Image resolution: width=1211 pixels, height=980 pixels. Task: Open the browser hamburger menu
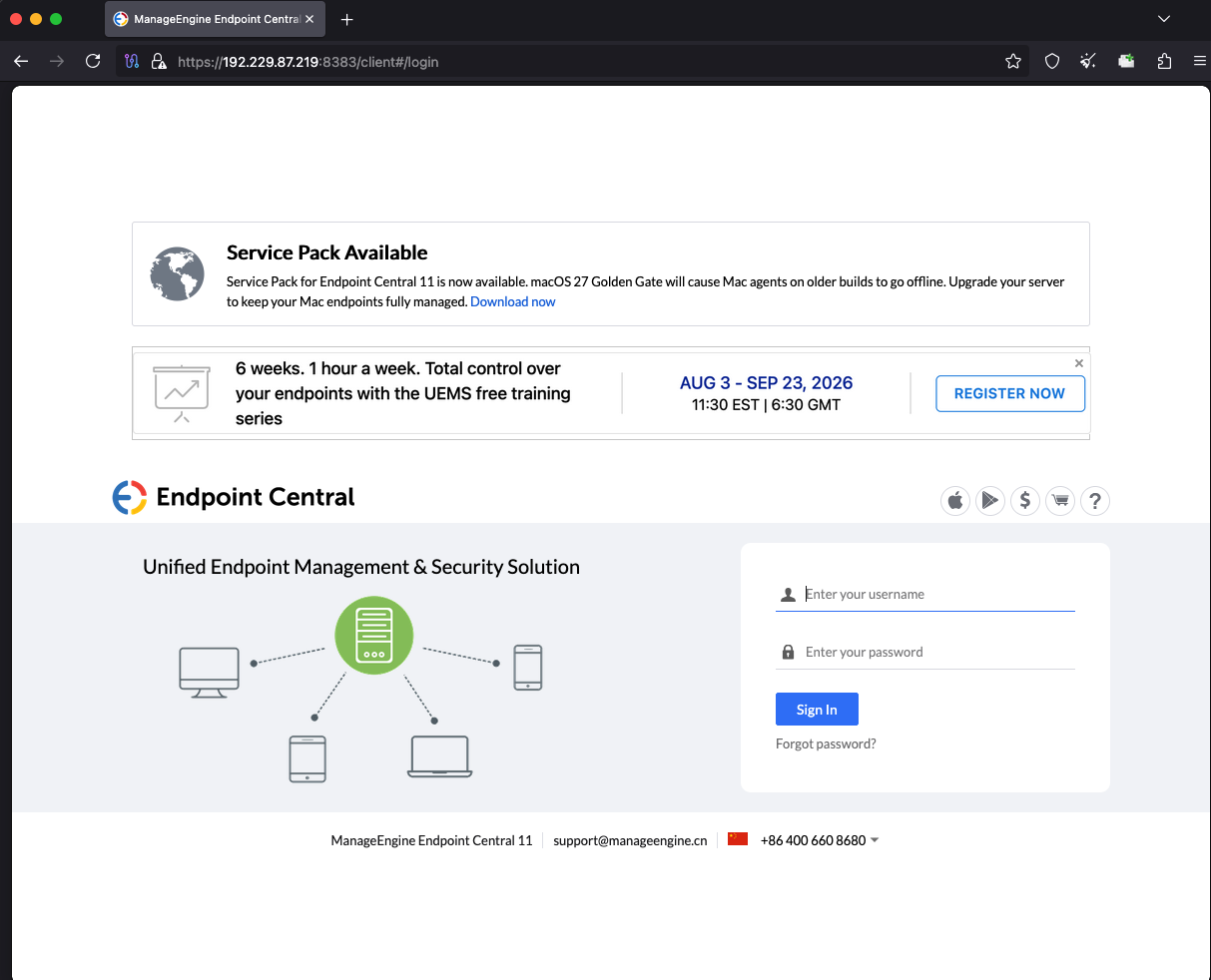[x=1199, y=61]
